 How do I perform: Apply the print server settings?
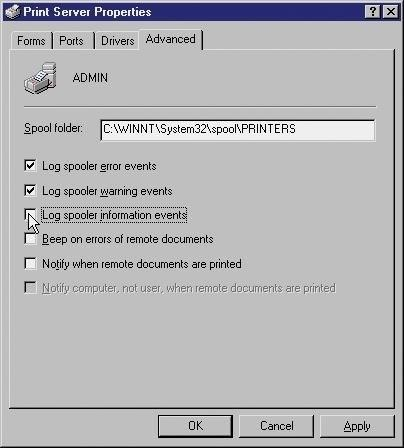(x=357, y=426)
